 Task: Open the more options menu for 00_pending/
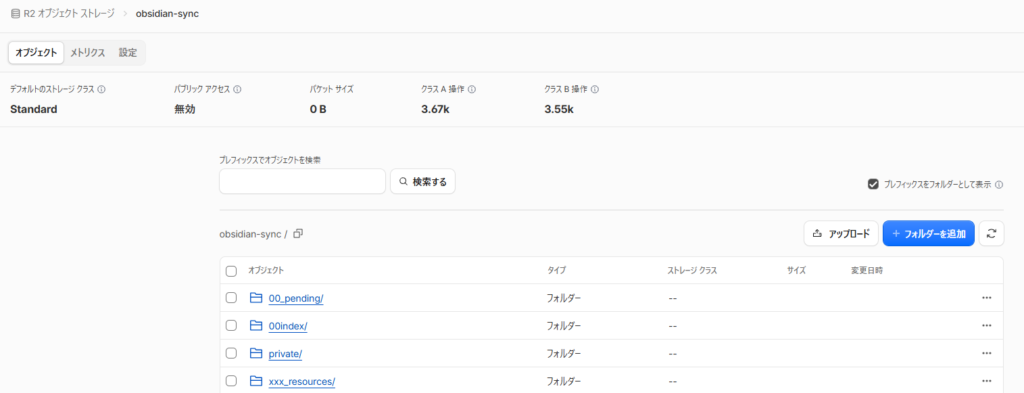[x=986, y=298]
